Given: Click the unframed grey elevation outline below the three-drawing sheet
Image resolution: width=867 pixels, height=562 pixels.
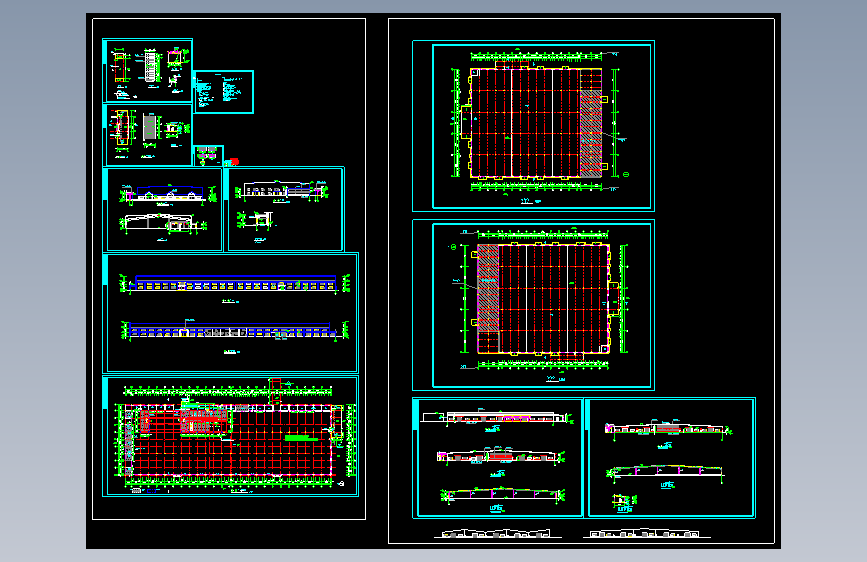Looking at the screenshot, I should [498, 533].
